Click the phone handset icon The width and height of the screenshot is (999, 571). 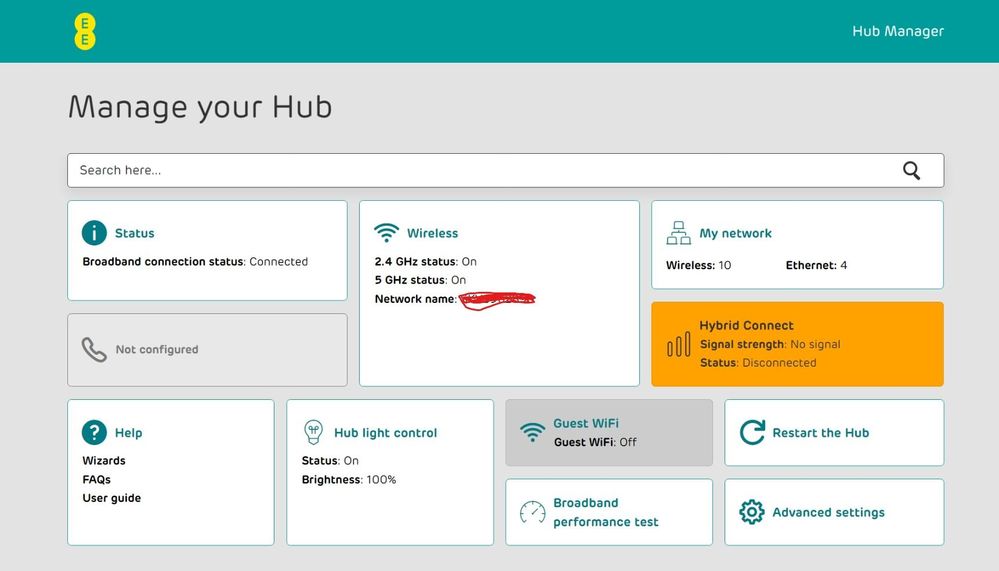click(94, 349)
